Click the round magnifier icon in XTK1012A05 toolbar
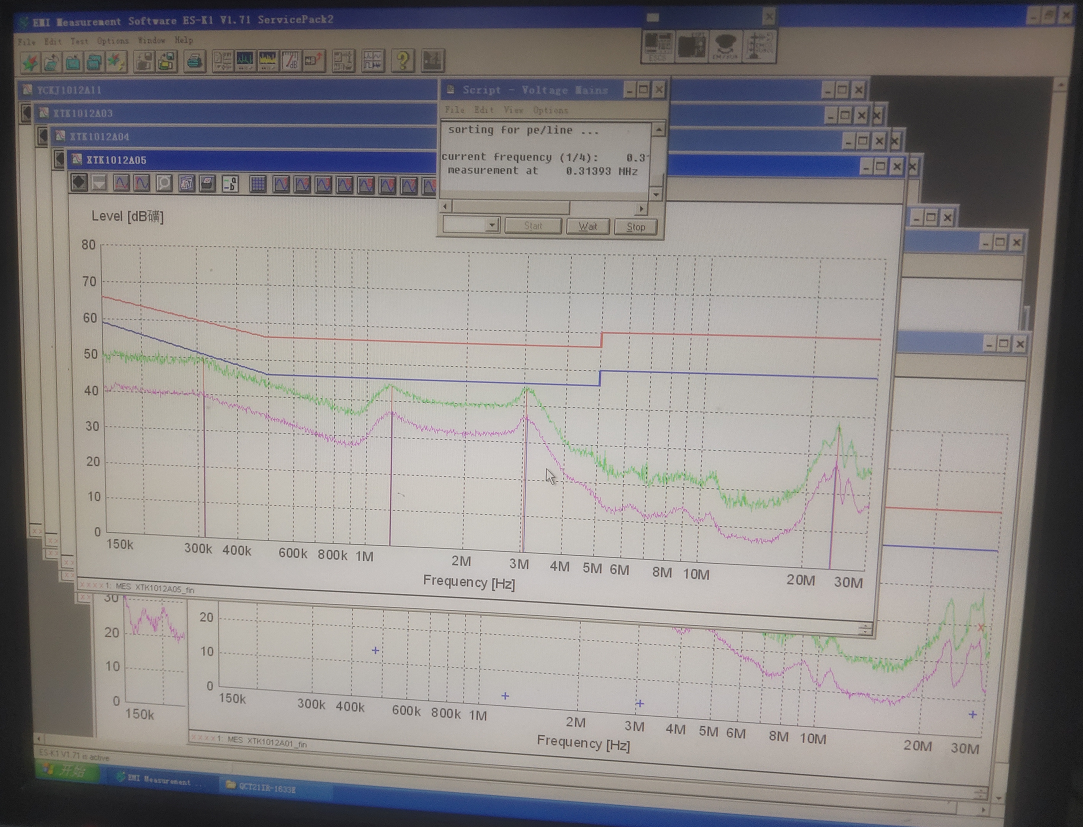This screenshot has height=827, width=1083. point(164,183)
